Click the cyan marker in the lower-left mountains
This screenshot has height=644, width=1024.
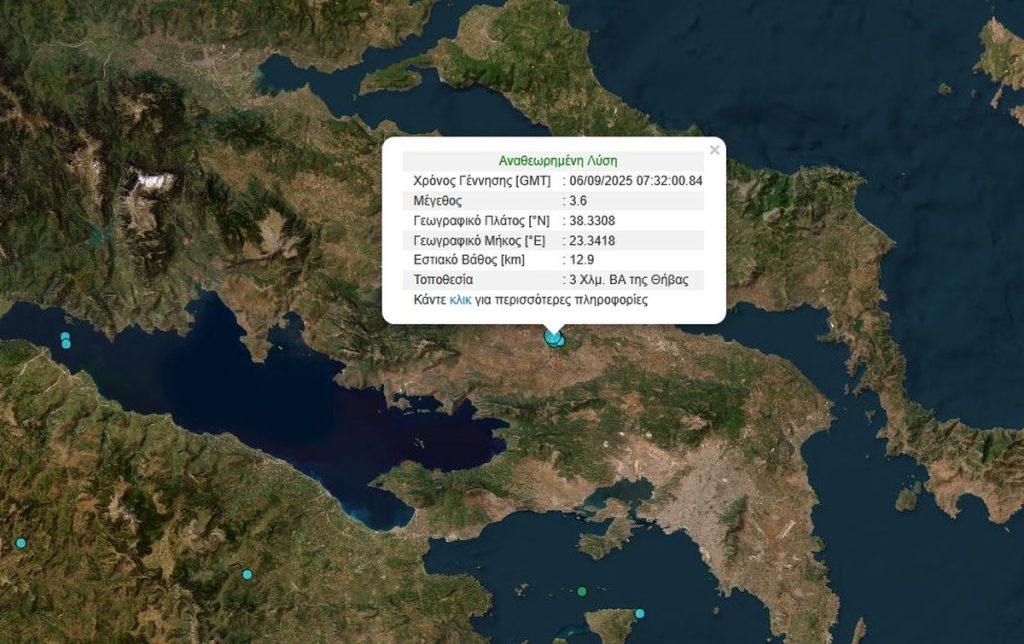[247, 574]
